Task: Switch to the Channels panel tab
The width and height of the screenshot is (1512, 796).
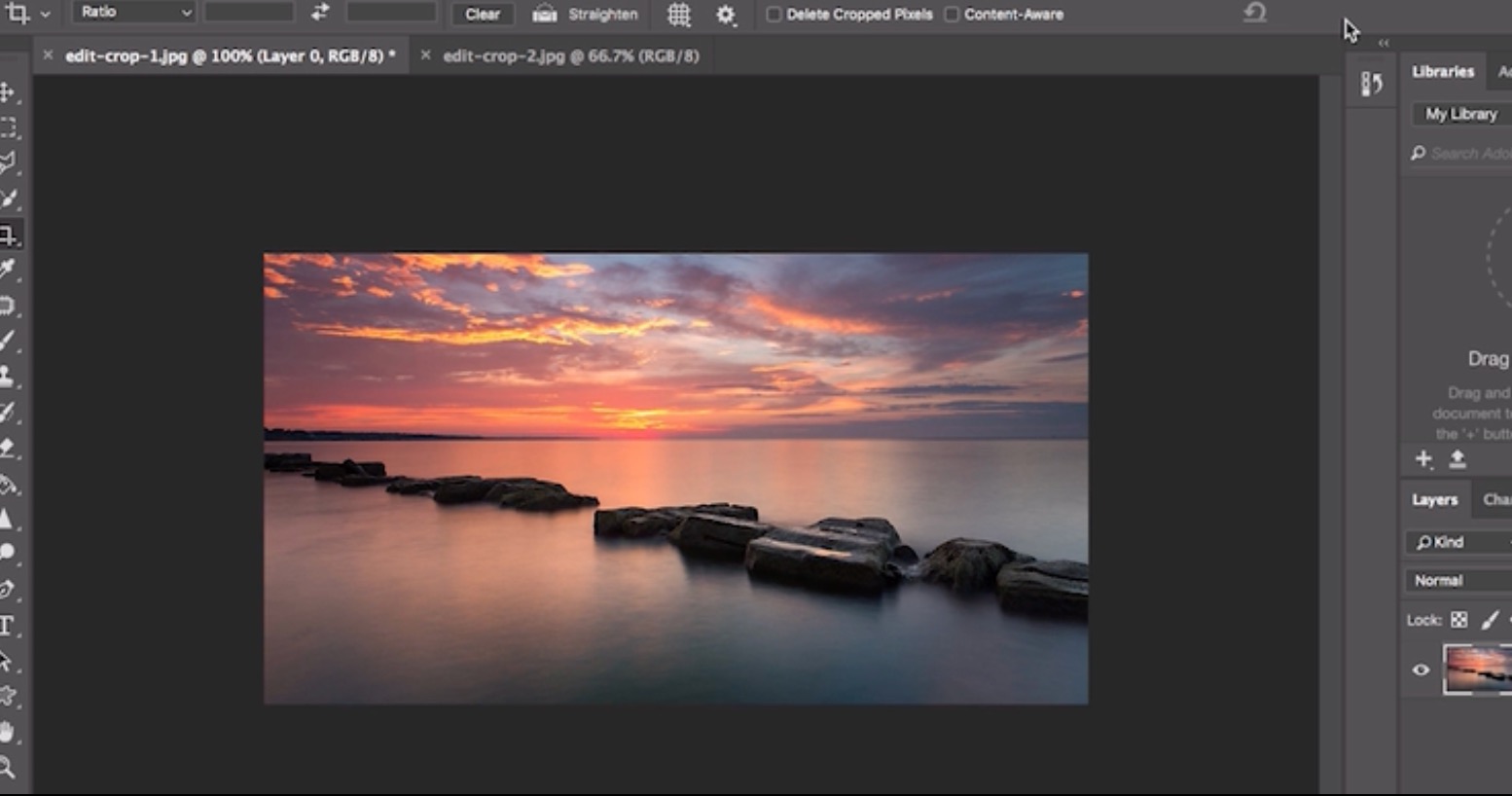Action: [x=1496, y=500]
